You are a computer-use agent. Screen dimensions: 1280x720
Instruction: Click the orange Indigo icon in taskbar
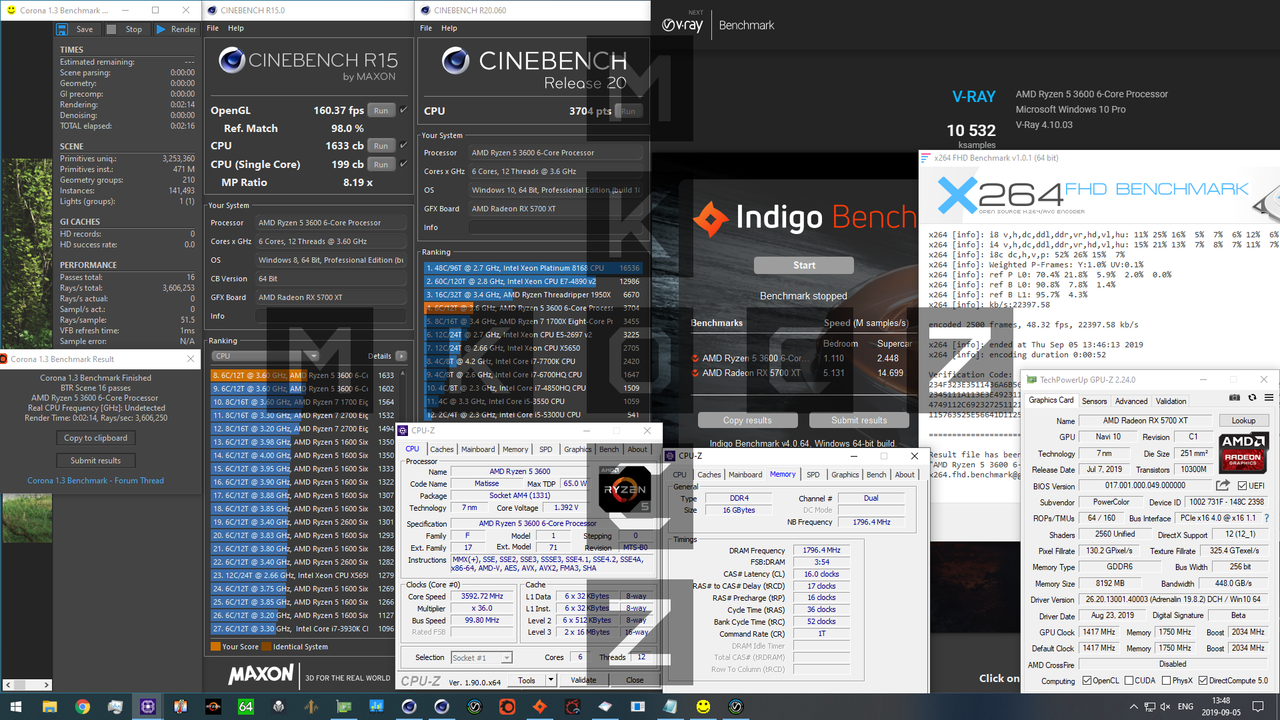tap(540, 706)
